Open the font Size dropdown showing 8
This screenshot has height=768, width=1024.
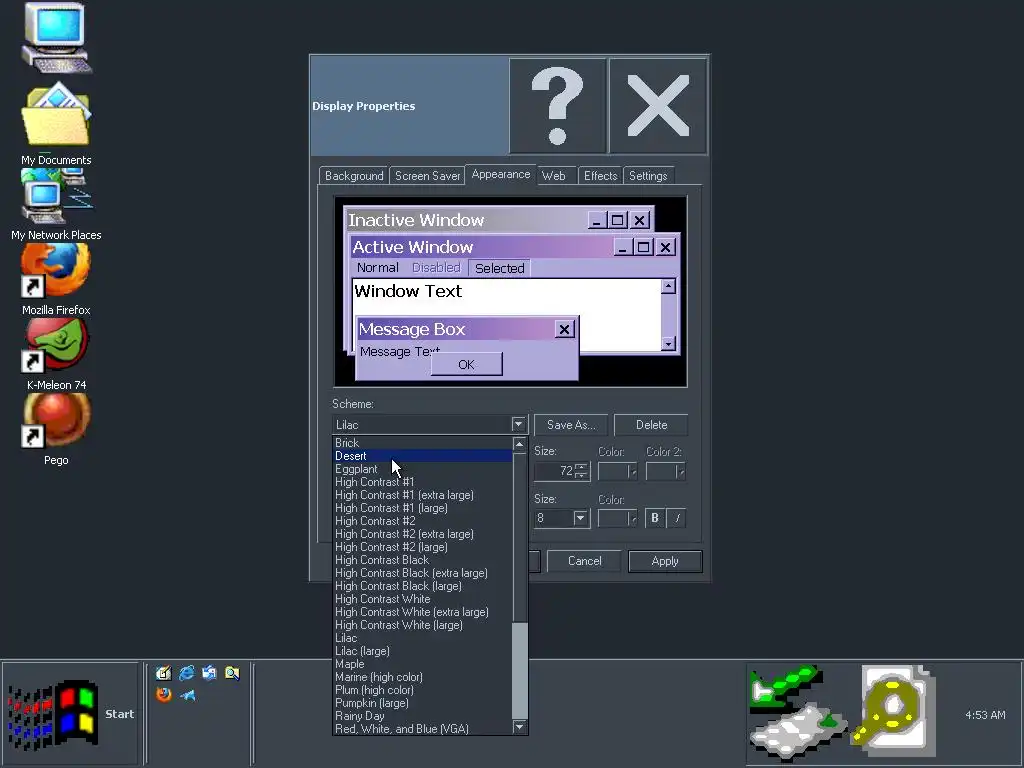pos(580,519)
